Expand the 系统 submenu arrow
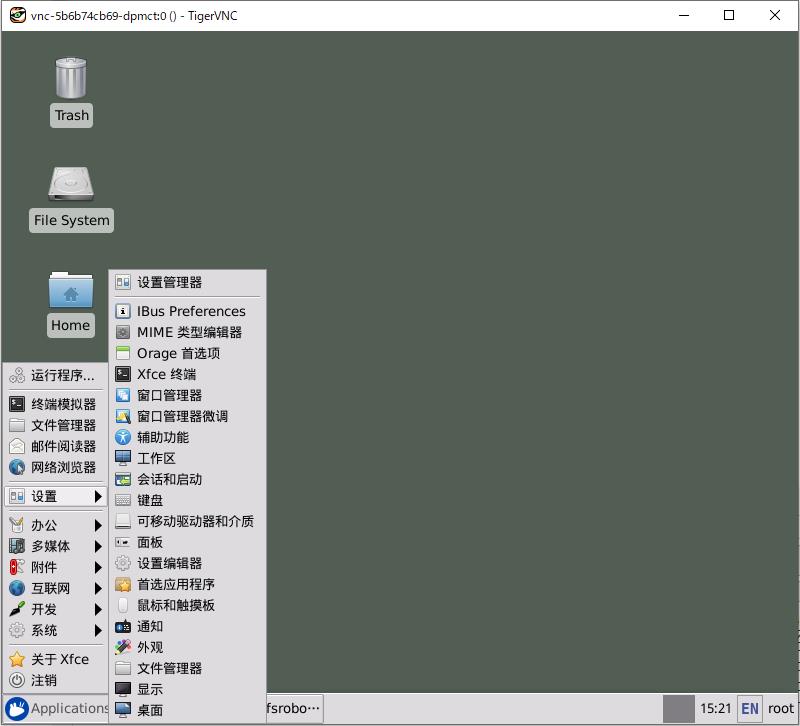This screenshot has width=800, height=726. 98,631
